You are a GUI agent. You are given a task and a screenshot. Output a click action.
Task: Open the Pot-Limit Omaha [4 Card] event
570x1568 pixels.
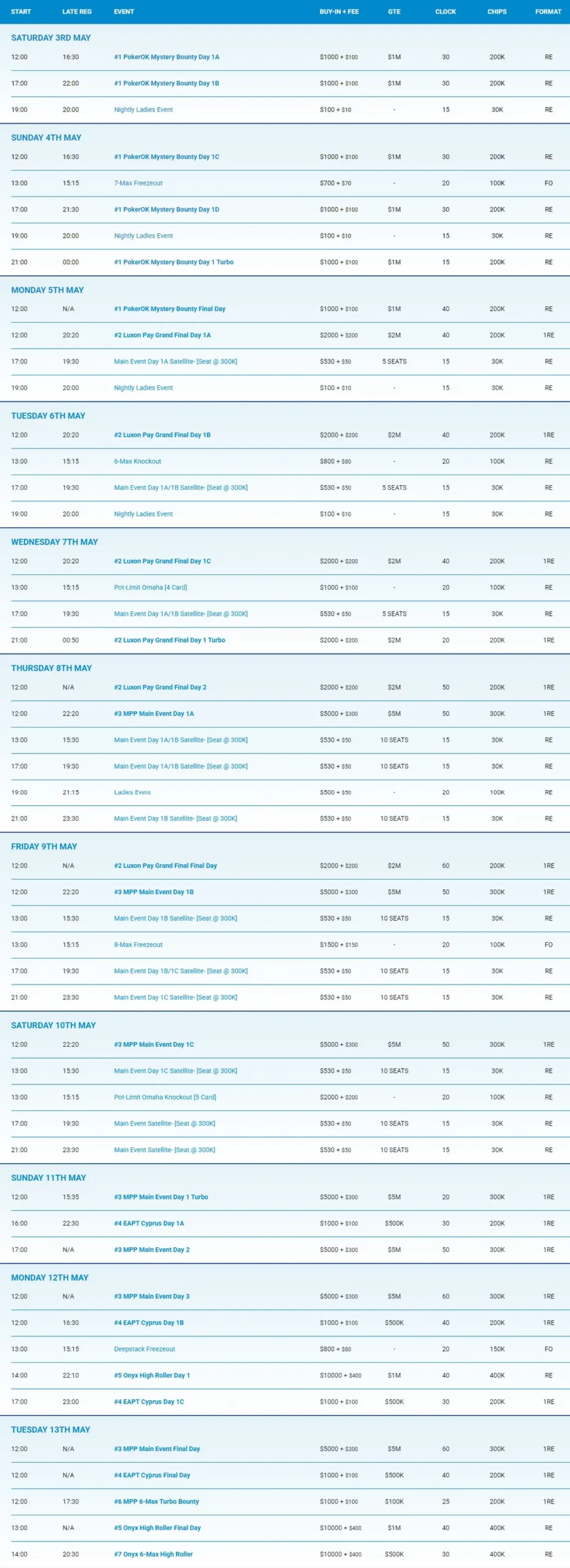[x=151, y=587]
